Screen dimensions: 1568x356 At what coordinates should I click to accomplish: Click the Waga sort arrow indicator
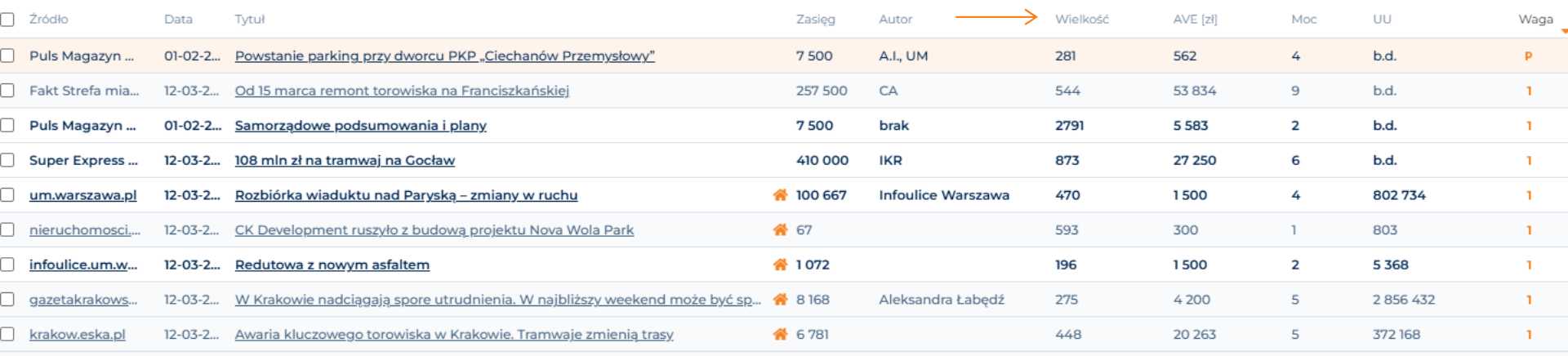[x=1564, y=31]
